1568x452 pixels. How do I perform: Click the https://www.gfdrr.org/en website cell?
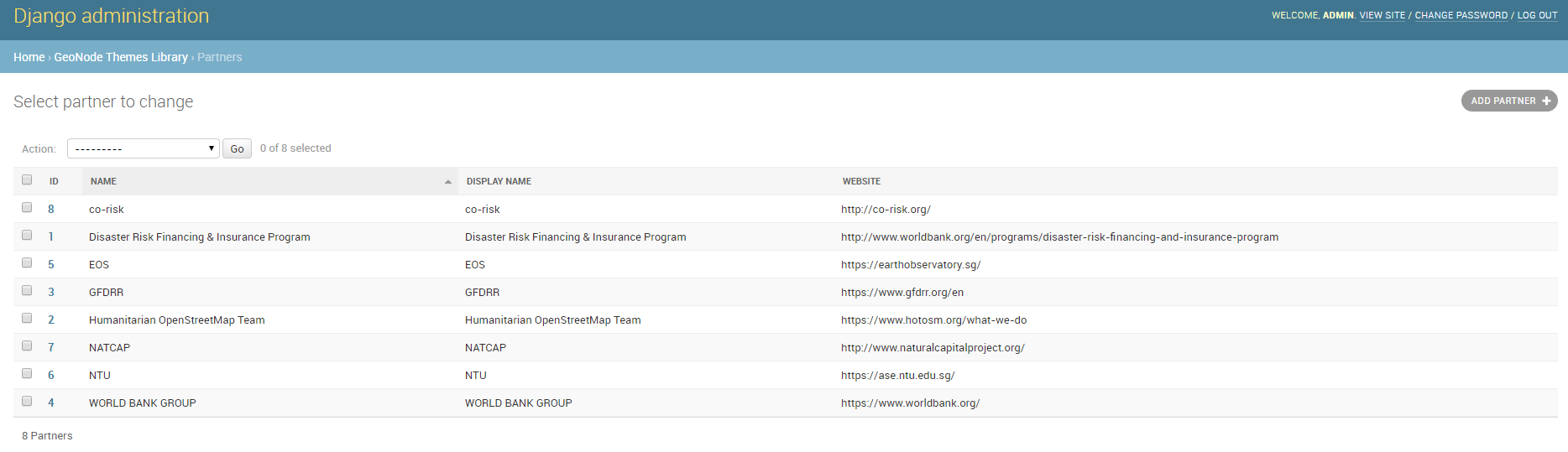pos(902,292)
